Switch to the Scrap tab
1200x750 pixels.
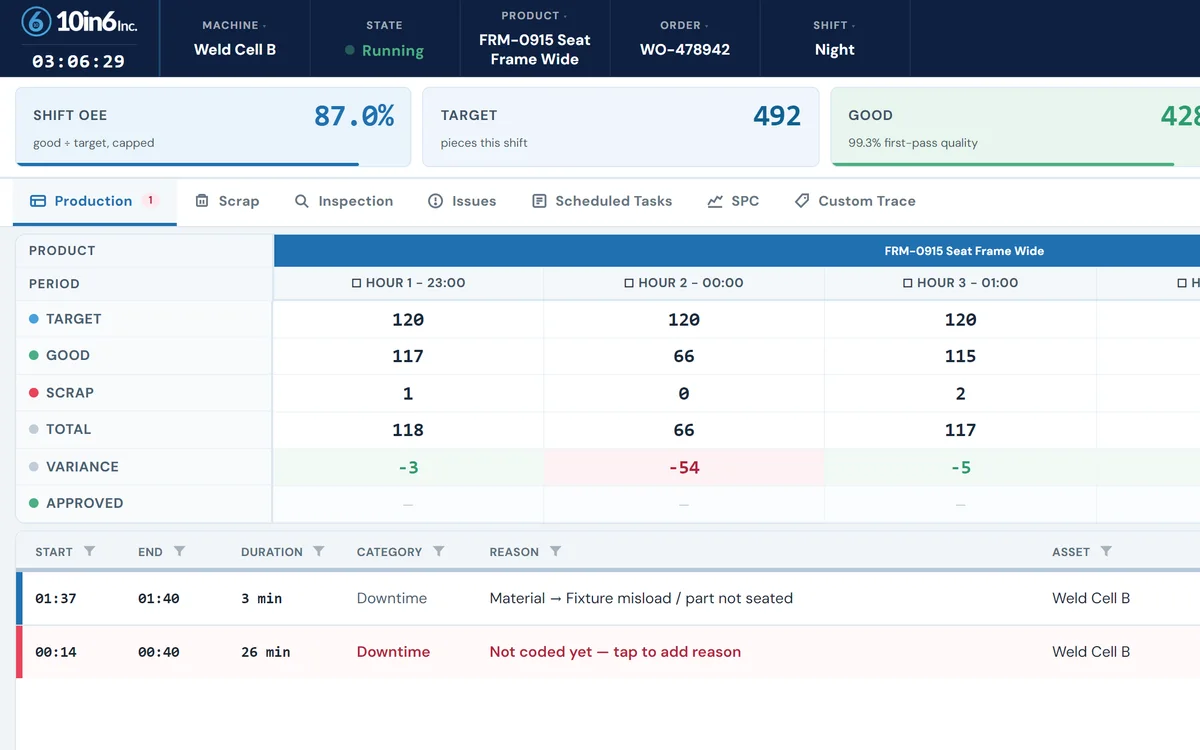coord(227,201)
